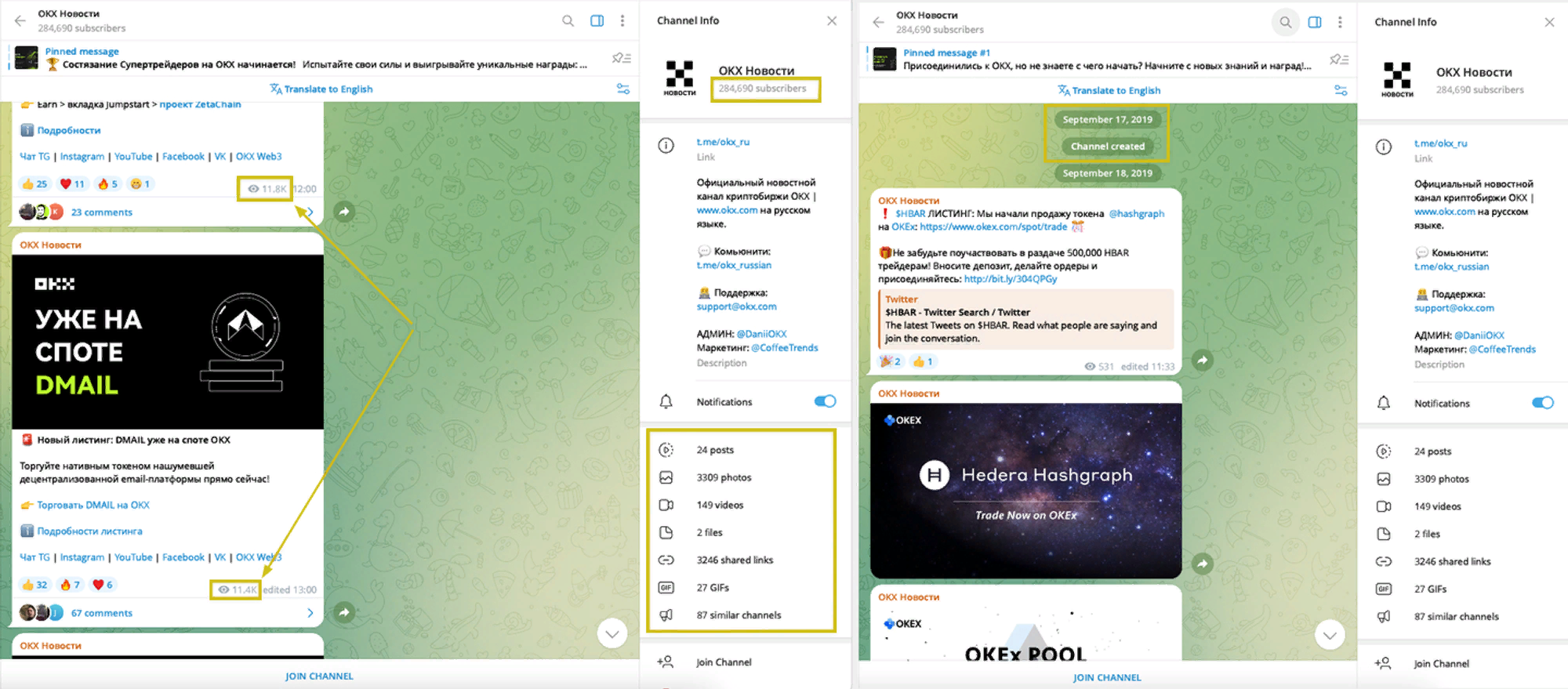Open search in left Telegram window header

click(x=568, y=21)
